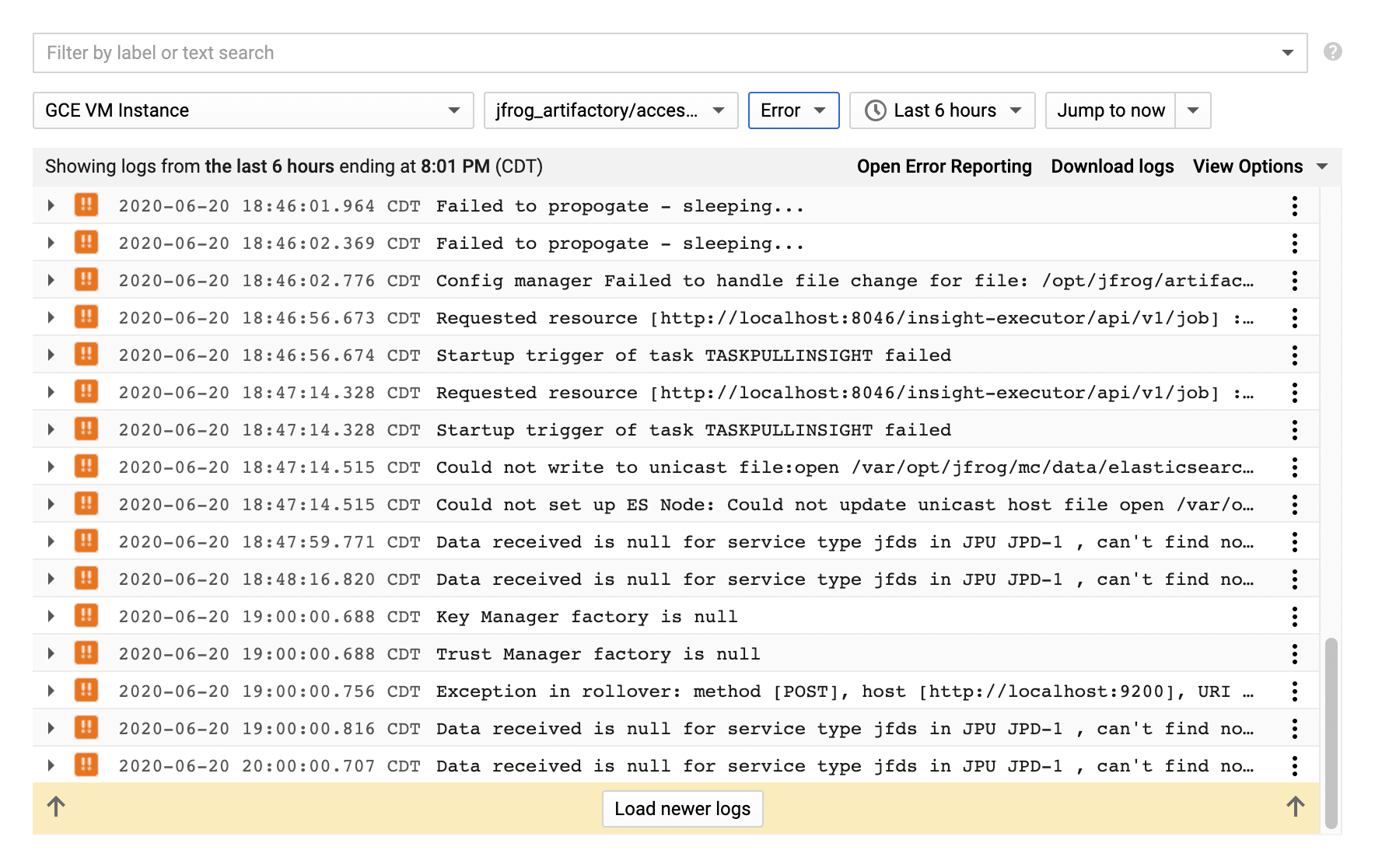Open more menu for Exception in rollover row
The height and width of the screenshot is (868, 1375).
1295,691
